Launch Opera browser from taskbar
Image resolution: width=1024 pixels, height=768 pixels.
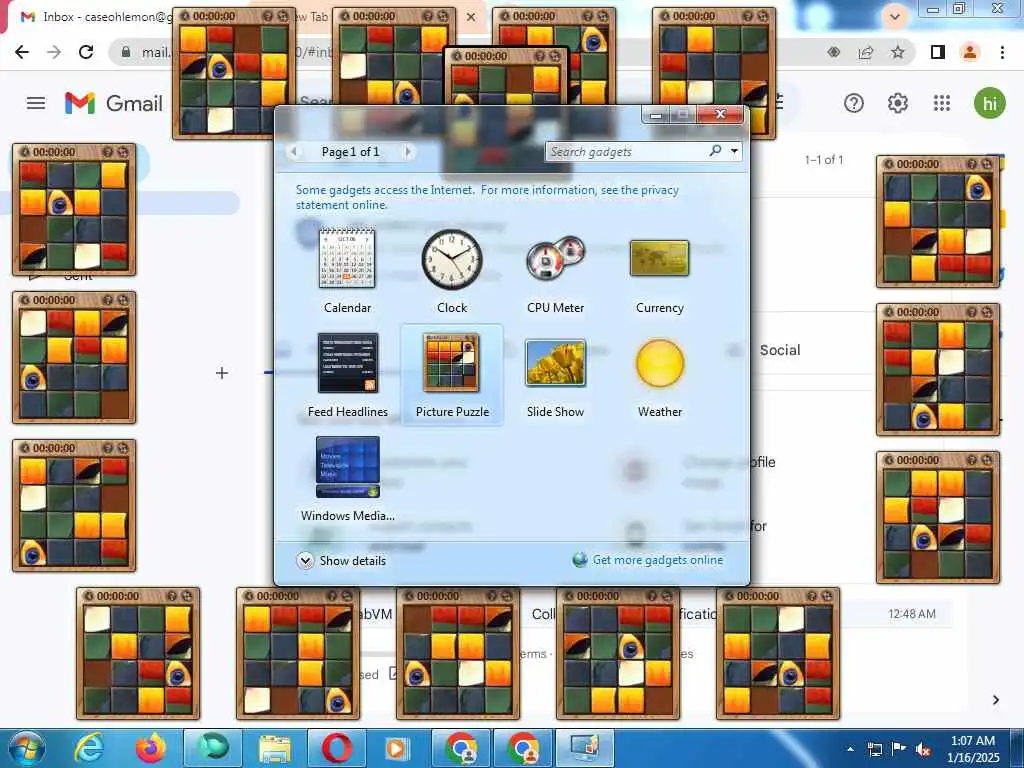coord(336,748)
